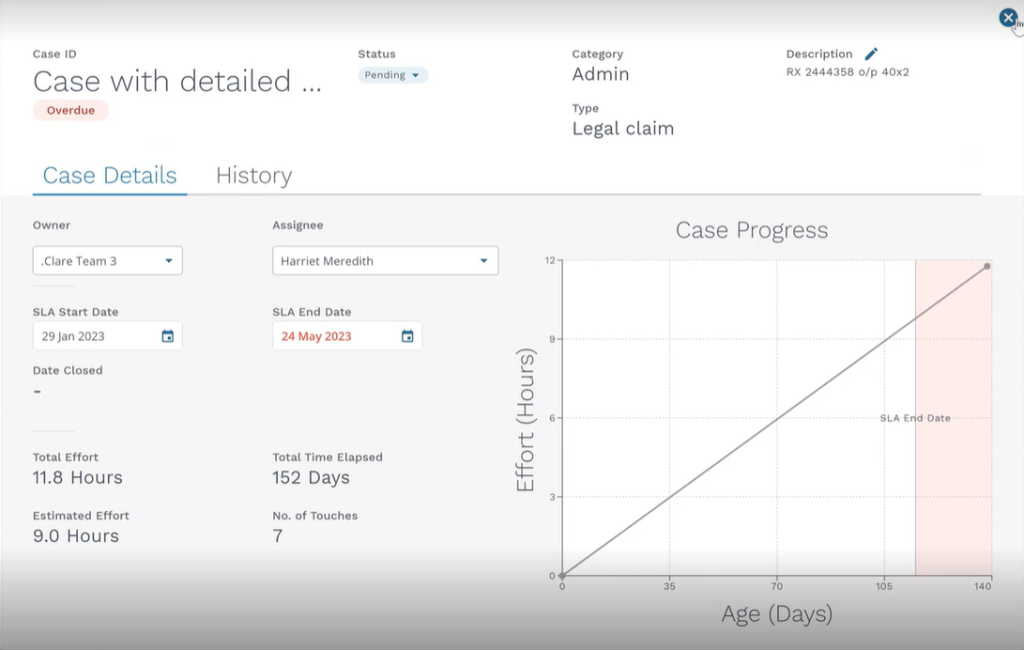The width and height of the screenshot is (1024, 650).
Task: Click the description text RX 2444358 o/p 40x2
Action: 848,72
